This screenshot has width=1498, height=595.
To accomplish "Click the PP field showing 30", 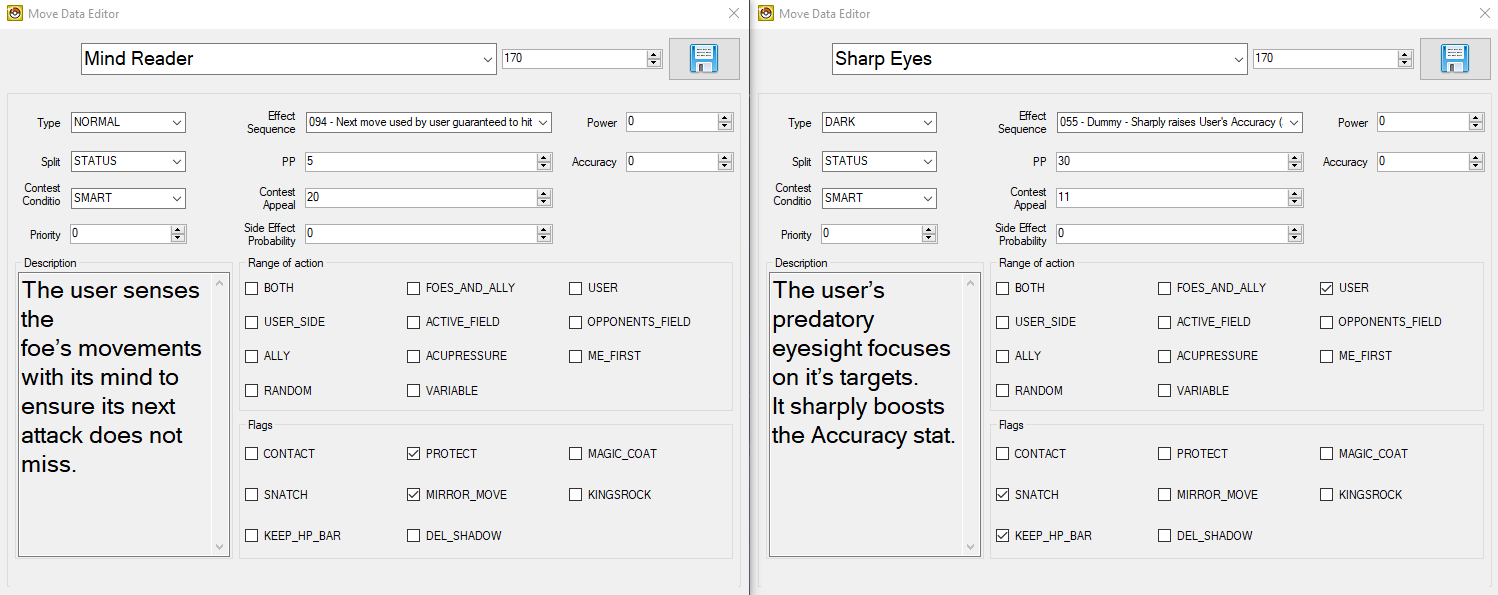I will [1170, 161].
